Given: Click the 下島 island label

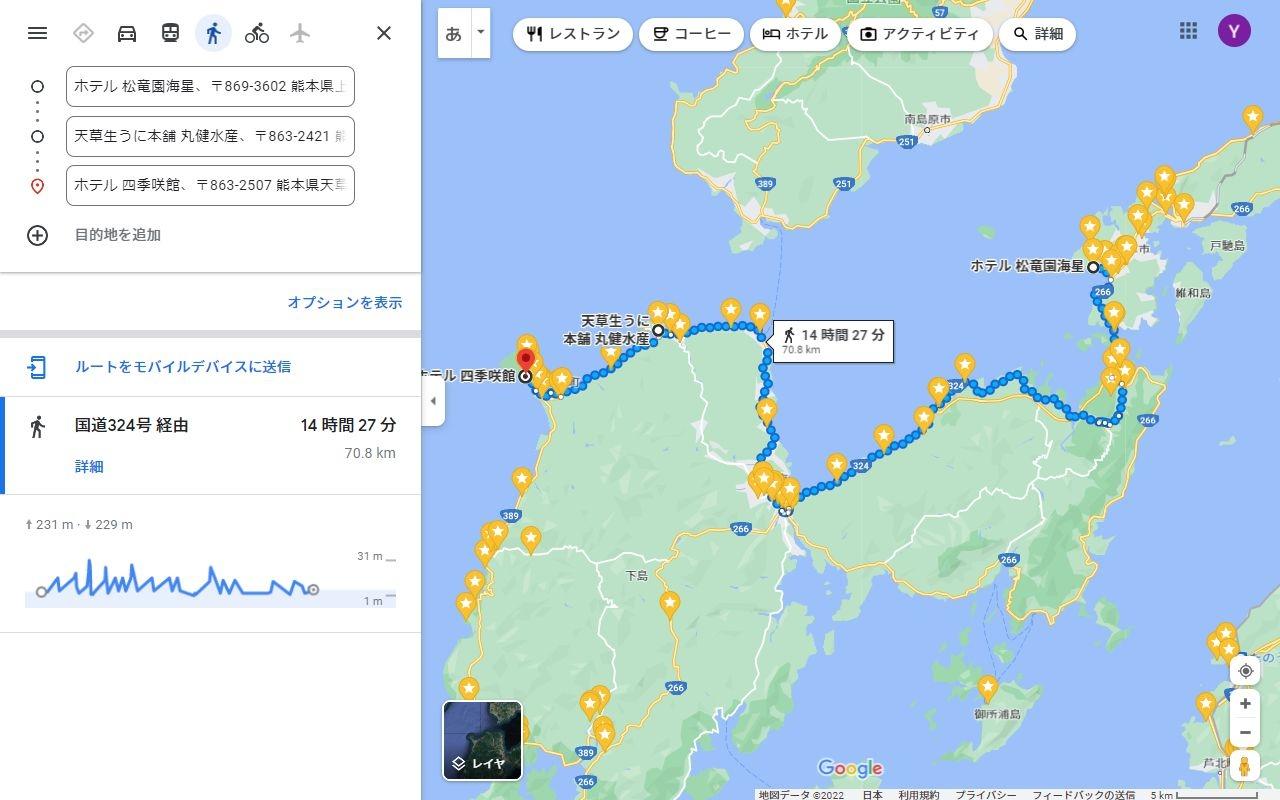Looking at the screenshot, I should pyautogui.click(x=636, y=576).
